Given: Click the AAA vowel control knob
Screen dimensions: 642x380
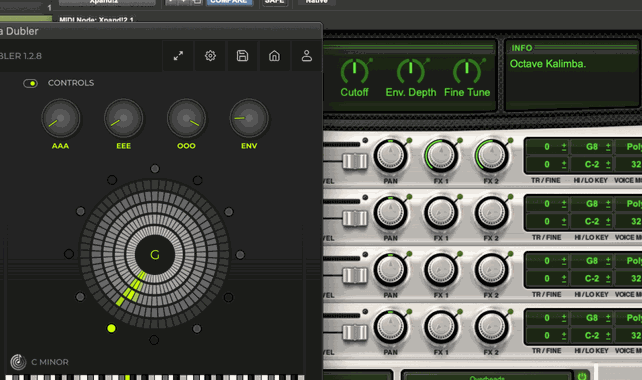Looking at the screenshot, I should [61, 119].
